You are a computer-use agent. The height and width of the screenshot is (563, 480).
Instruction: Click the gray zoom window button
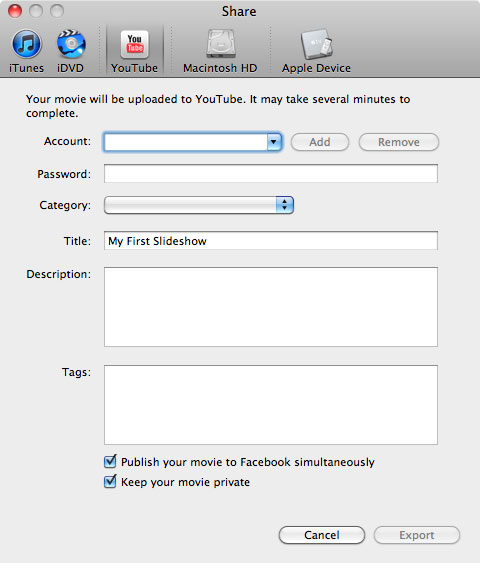[x=57, y=11]
